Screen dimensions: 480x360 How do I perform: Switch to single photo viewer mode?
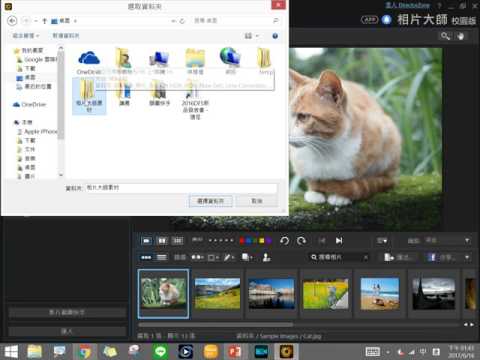(146, 241)
